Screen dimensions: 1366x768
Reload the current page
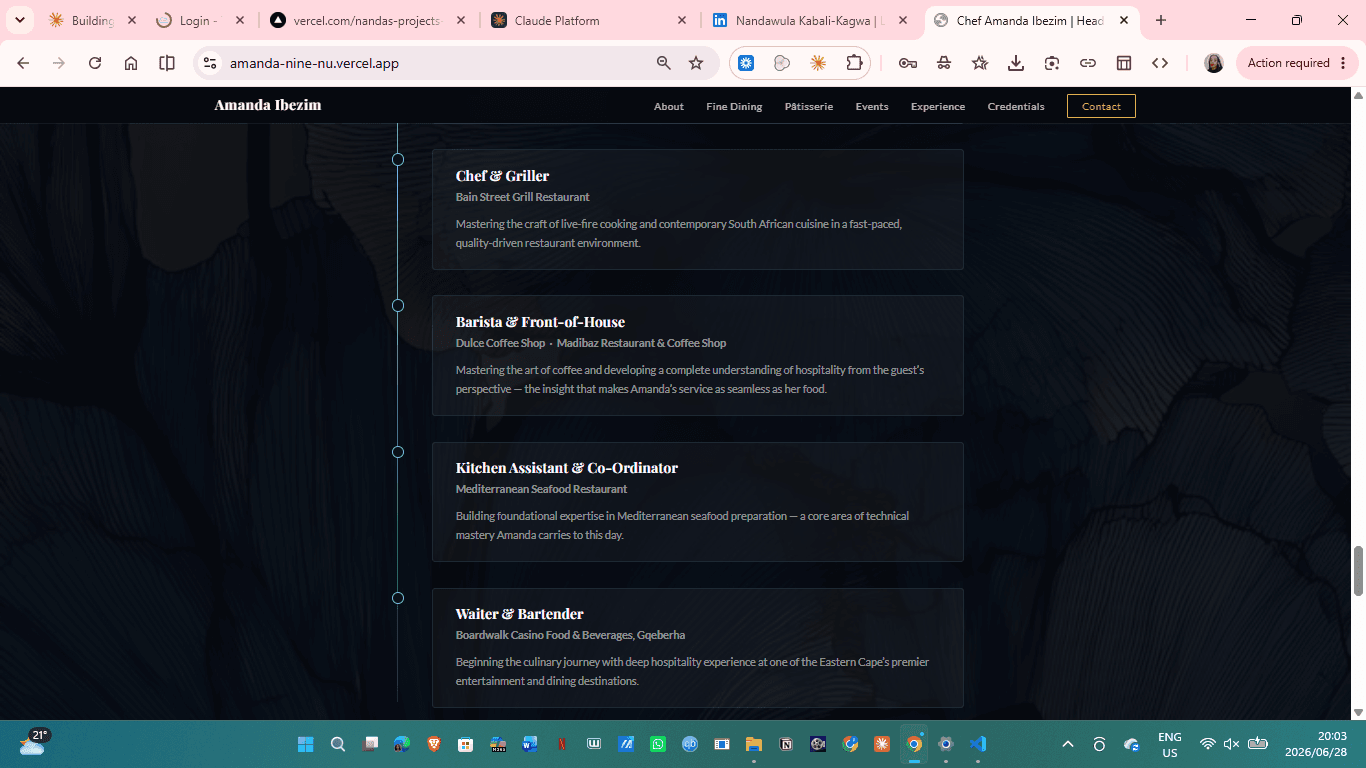95,63
